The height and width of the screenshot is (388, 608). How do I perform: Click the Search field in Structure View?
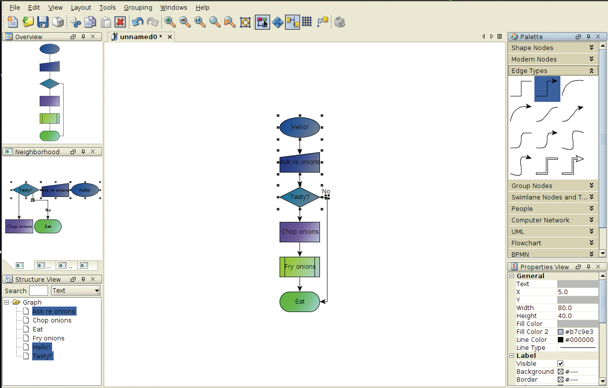(38, 291)
